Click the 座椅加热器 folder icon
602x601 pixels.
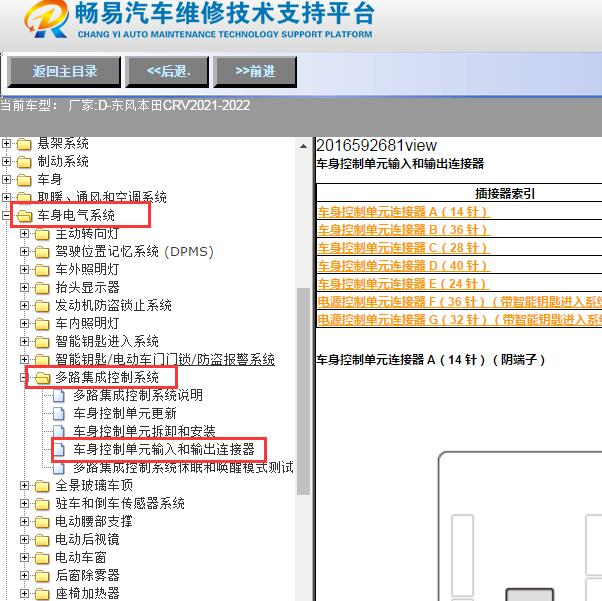point(42,594)
